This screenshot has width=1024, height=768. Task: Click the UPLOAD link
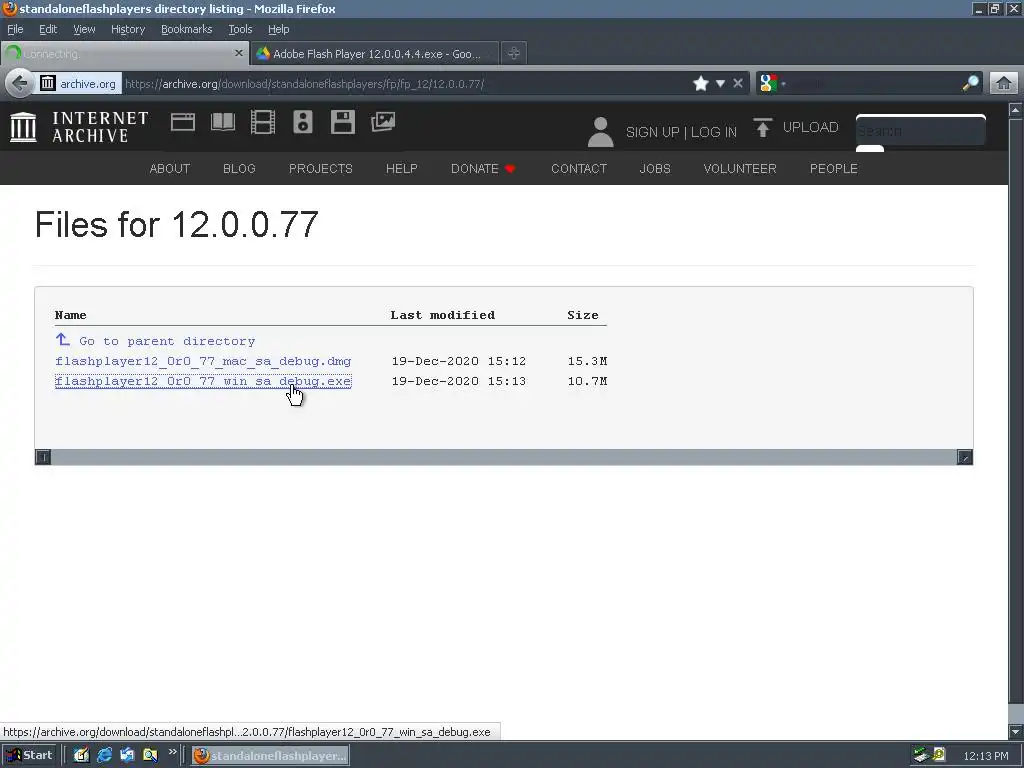click(810, 127)
